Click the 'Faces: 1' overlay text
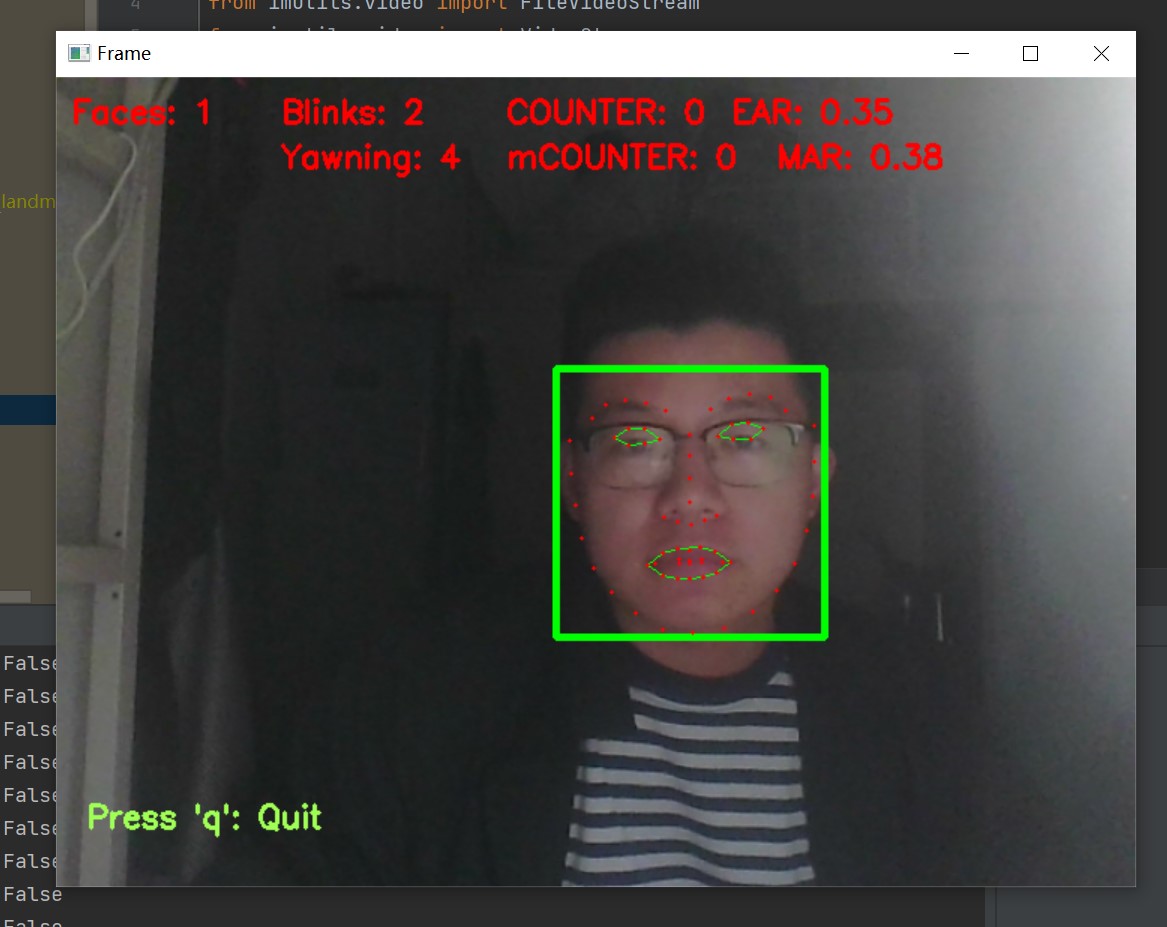Image resolution: width=1167 pixels, height=927 pixels. pyautogui.click(x=141, y=113)
